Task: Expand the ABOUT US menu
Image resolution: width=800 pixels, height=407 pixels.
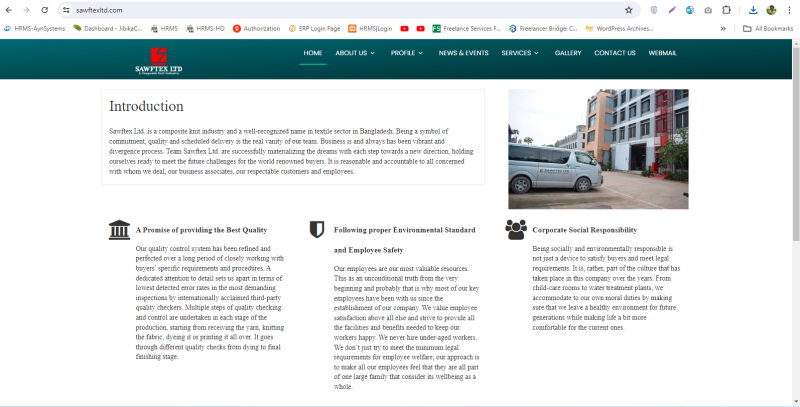Action: click(355, 53)
